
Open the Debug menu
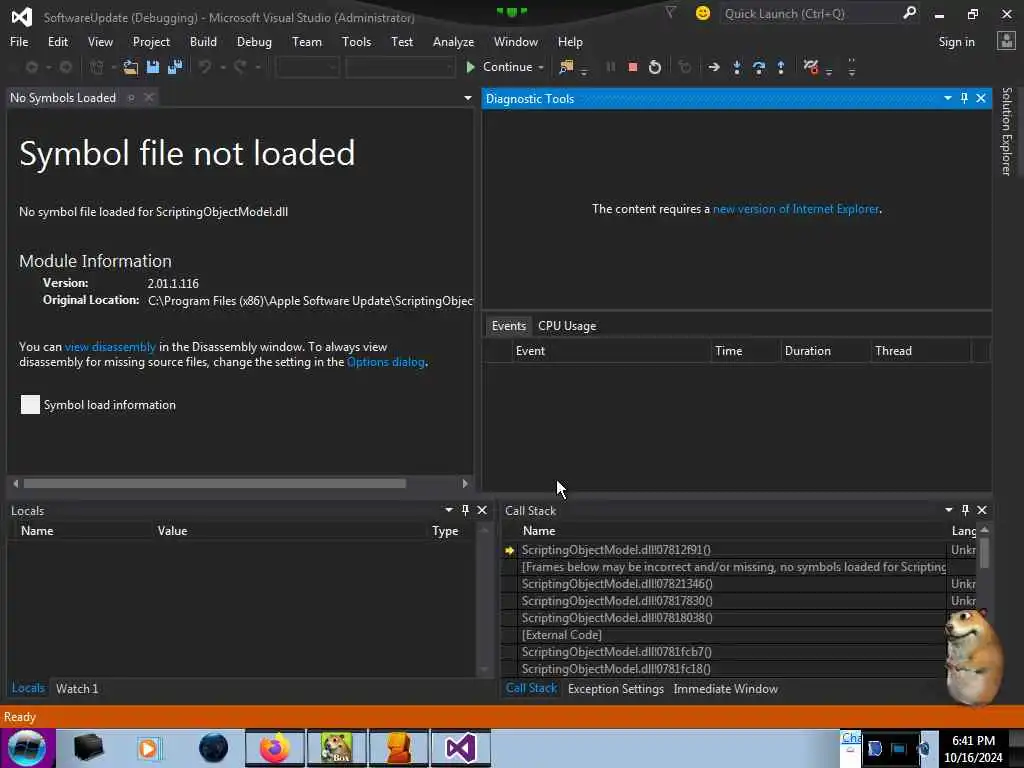pos(254,42)
